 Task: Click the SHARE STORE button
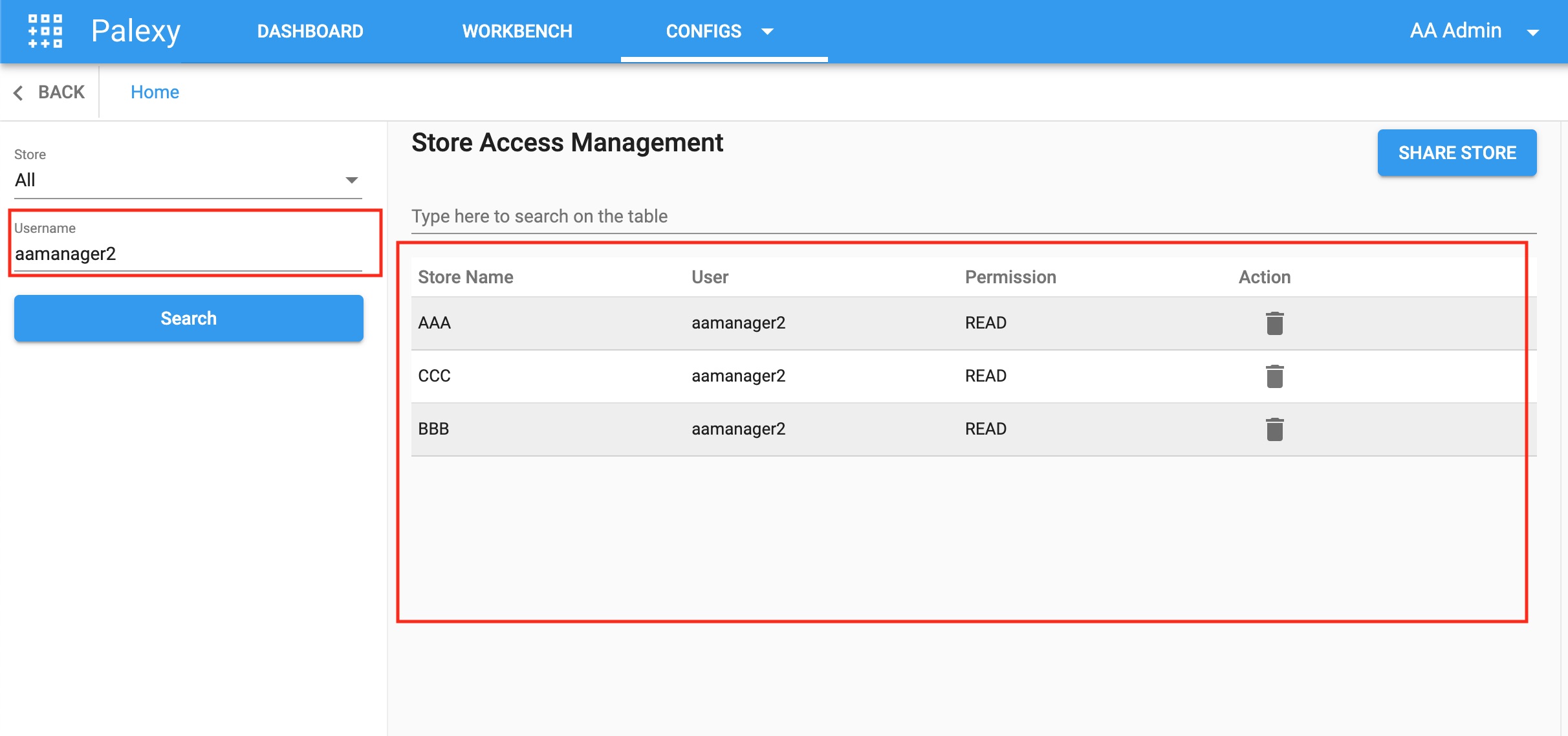pyautogui.click(x=1457, y=153)
